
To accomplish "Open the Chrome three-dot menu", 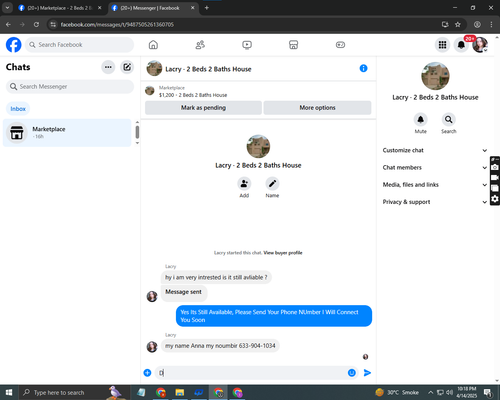I will 491,24.
